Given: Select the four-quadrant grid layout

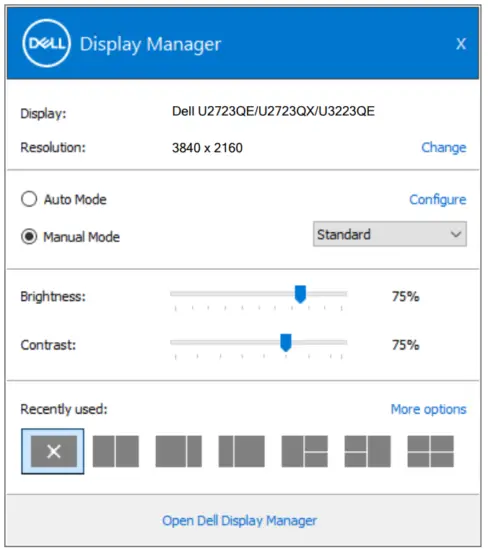Looking at the screenshot, I should tap(430, 451).
